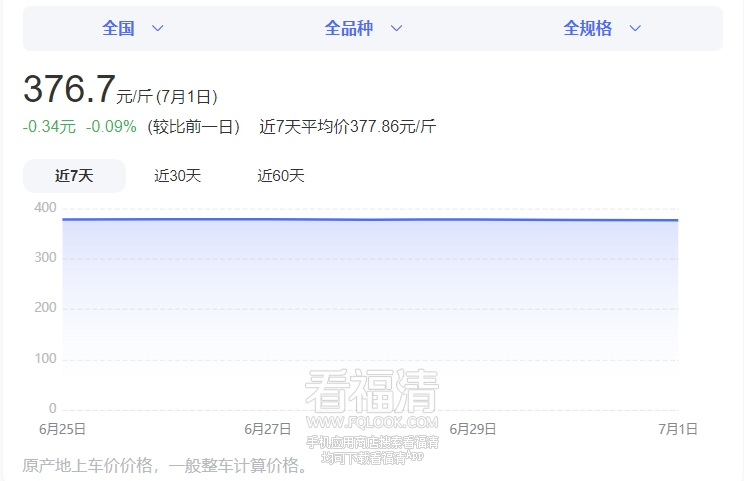Expand the 全品种 variety dropdown

pos(349,29)
